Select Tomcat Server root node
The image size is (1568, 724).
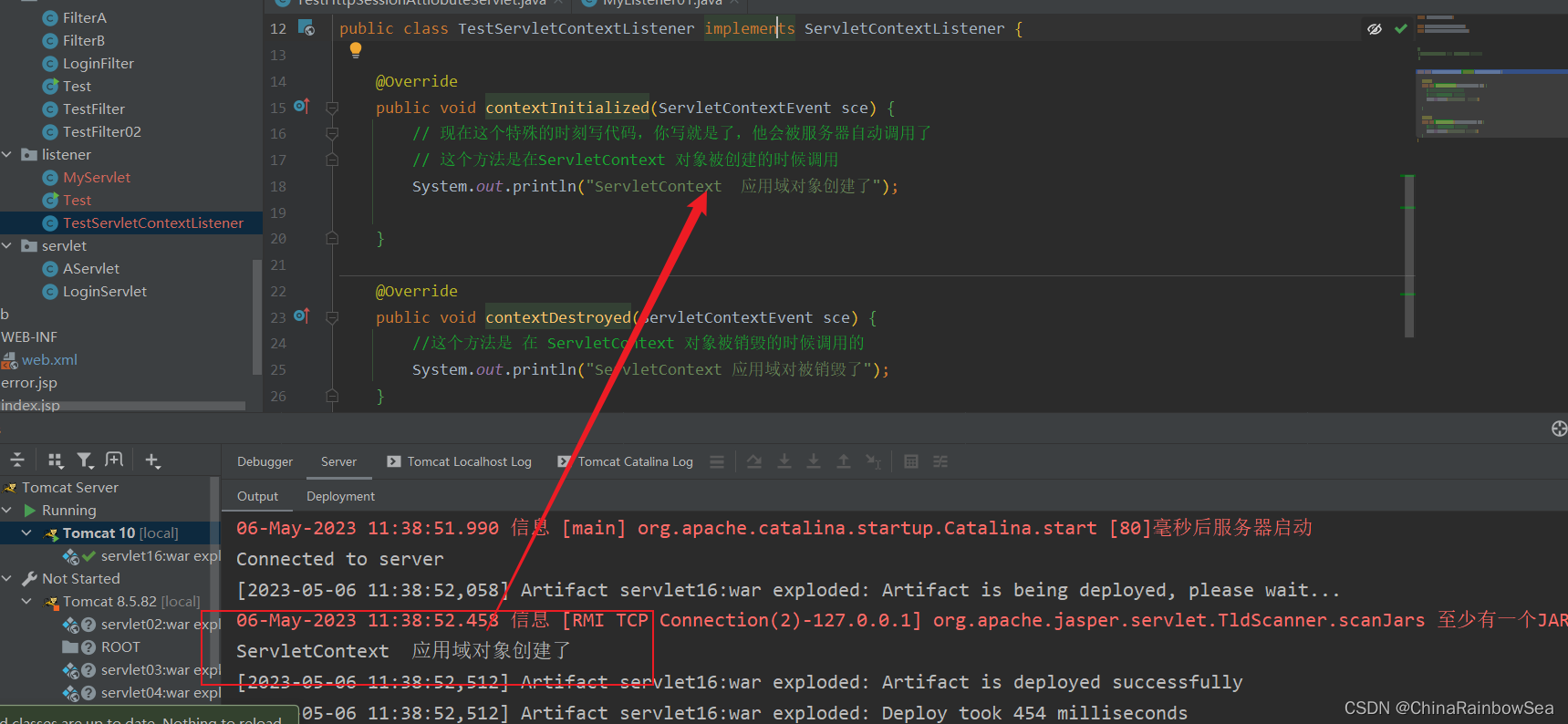[x=70, y=487]
